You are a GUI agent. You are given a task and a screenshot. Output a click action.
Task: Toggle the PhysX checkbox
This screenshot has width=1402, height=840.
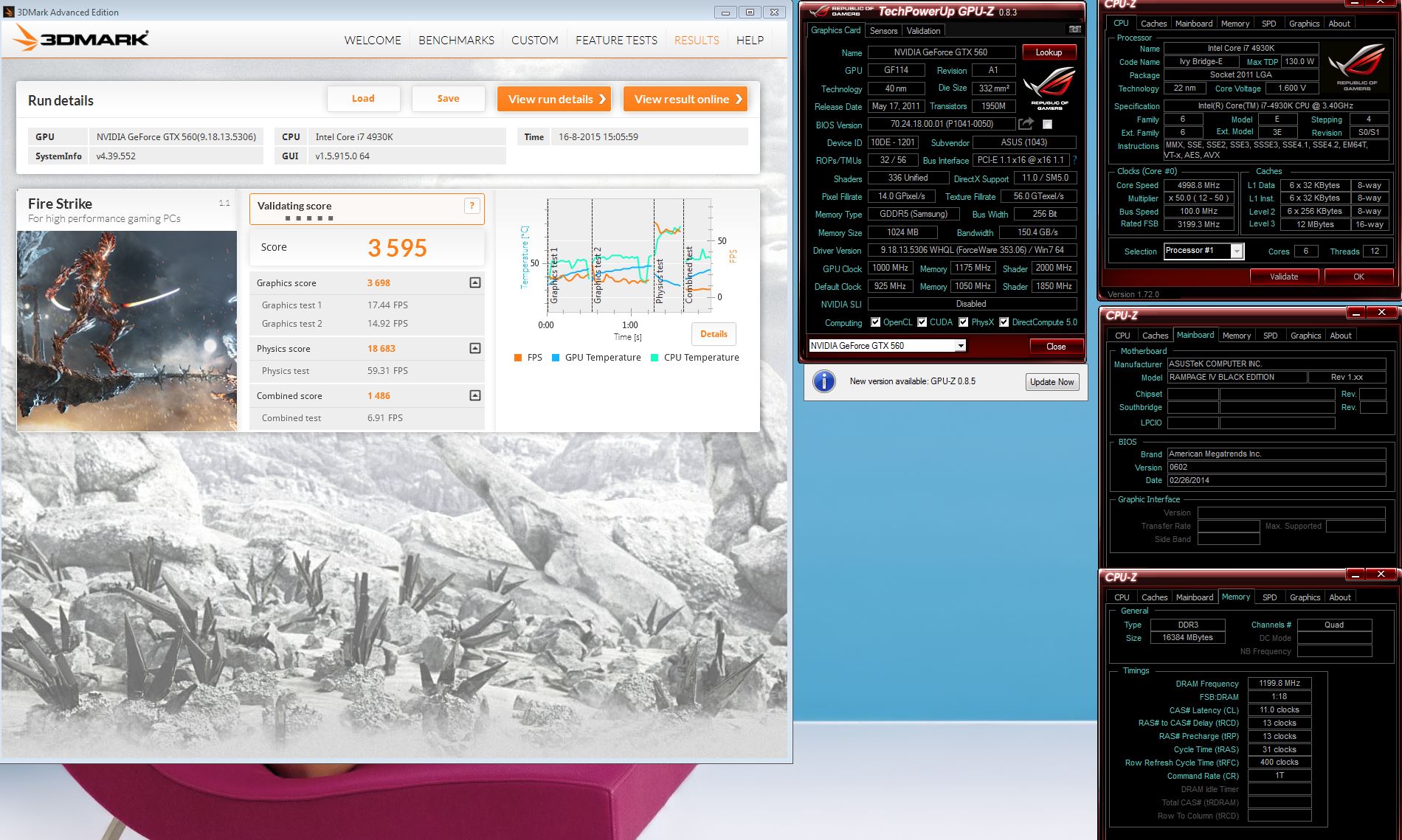963,322
